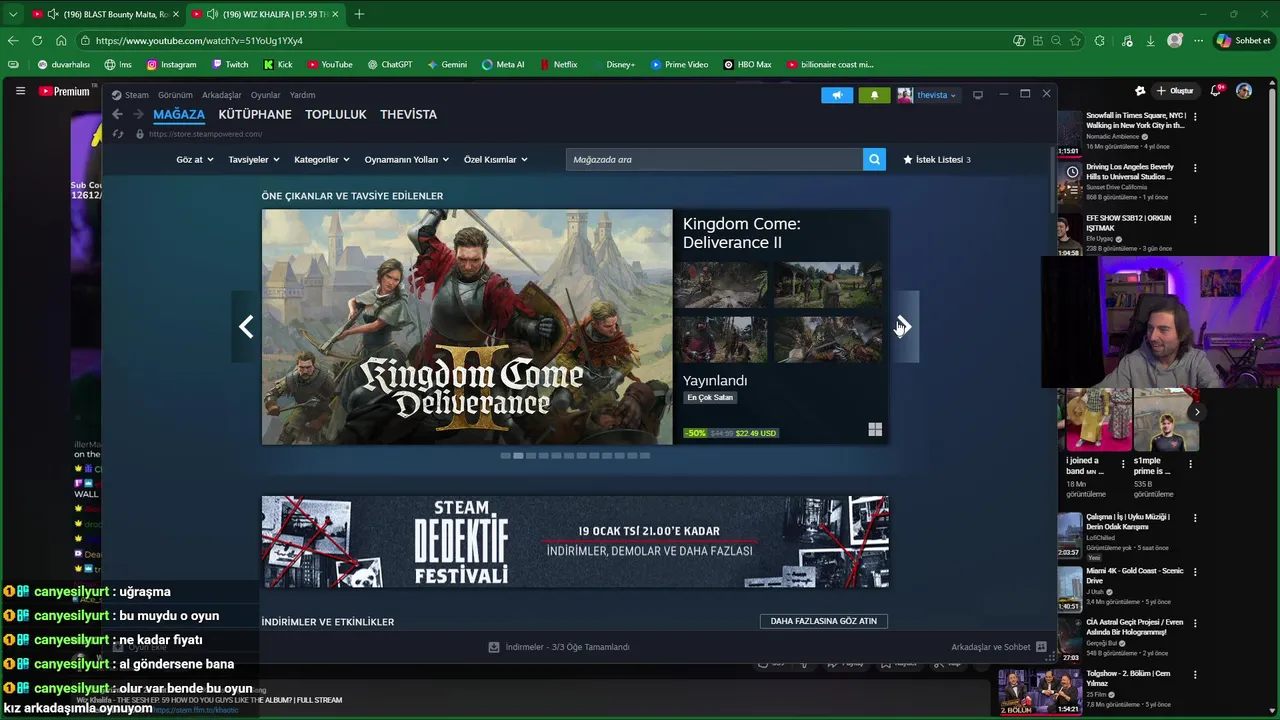Screen dimensions: 1280x720
Task: Open the Instagram bookmark
Action: (171, 65)
